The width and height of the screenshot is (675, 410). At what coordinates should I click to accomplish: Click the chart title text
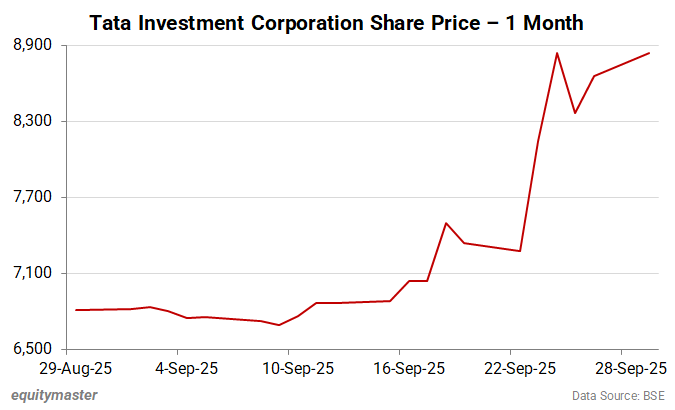337,21
